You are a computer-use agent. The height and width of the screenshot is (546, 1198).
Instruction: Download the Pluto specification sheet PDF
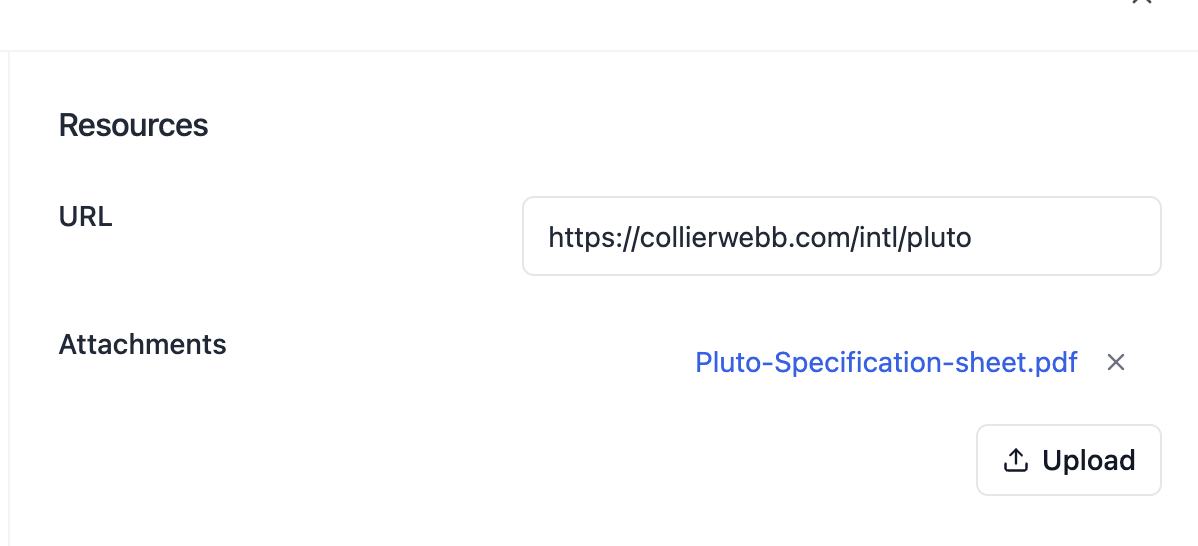[x=886, y=362]
